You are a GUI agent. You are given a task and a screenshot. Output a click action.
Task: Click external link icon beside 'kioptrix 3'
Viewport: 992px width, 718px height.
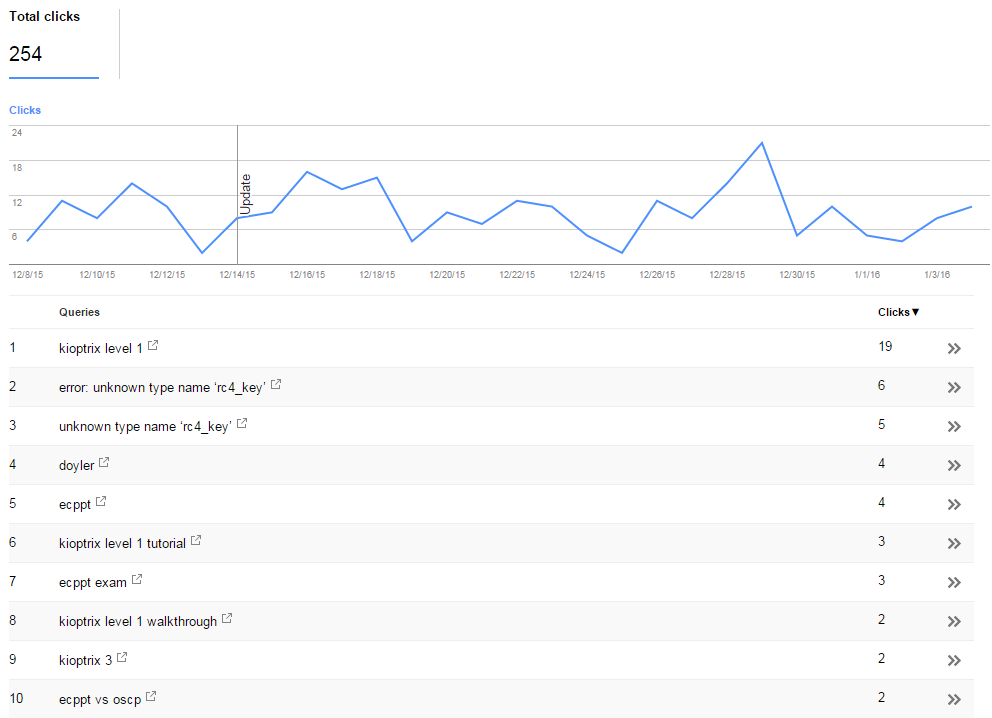click(122, 657)
